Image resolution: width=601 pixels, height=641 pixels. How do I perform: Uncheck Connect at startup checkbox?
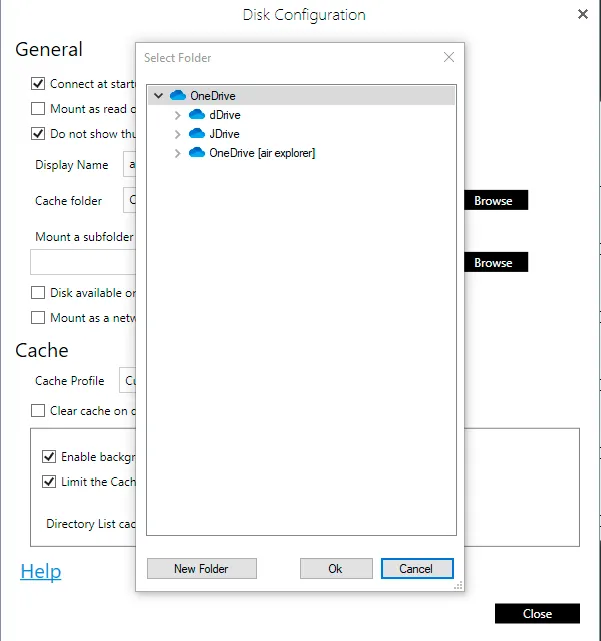pos(38,83)
